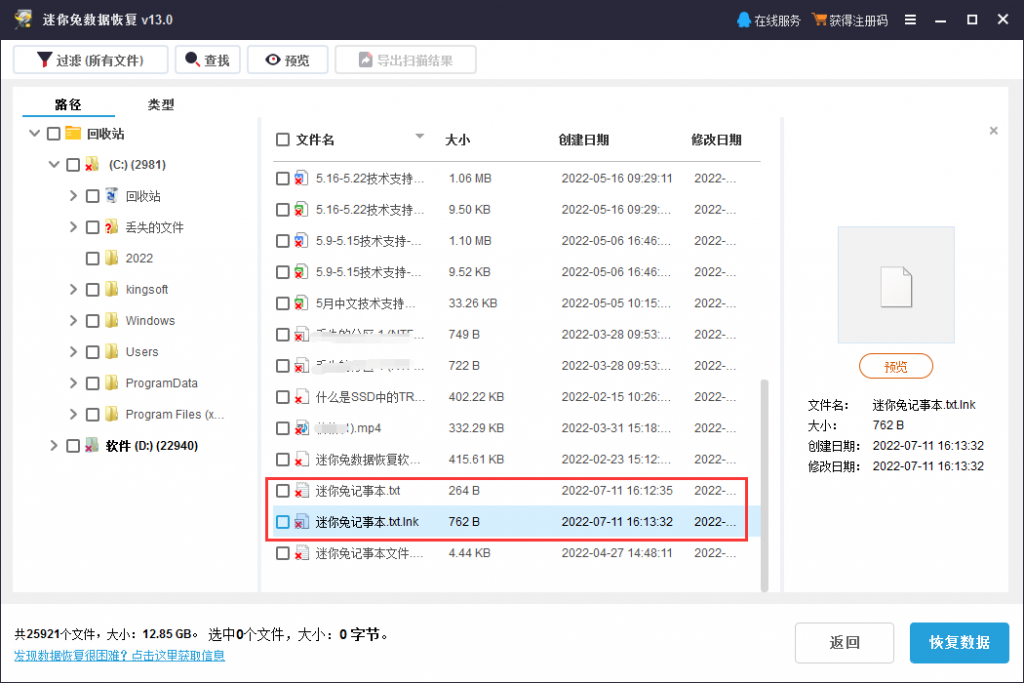
Task: Click the shopping cart registration code icon
Action: pos(819,20)
